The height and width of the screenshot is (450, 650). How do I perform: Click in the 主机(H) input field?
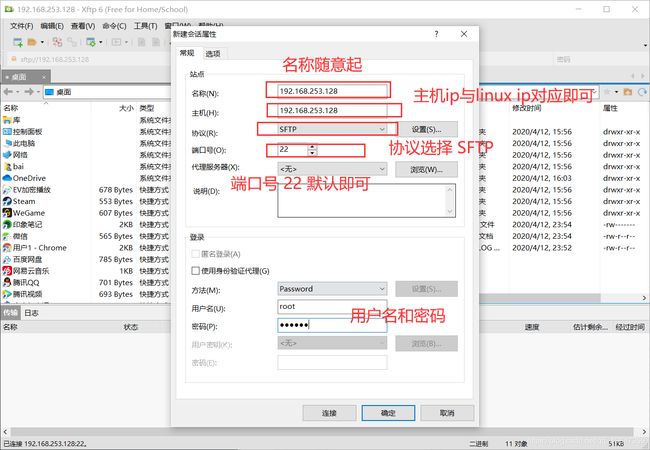coord(332,110)
